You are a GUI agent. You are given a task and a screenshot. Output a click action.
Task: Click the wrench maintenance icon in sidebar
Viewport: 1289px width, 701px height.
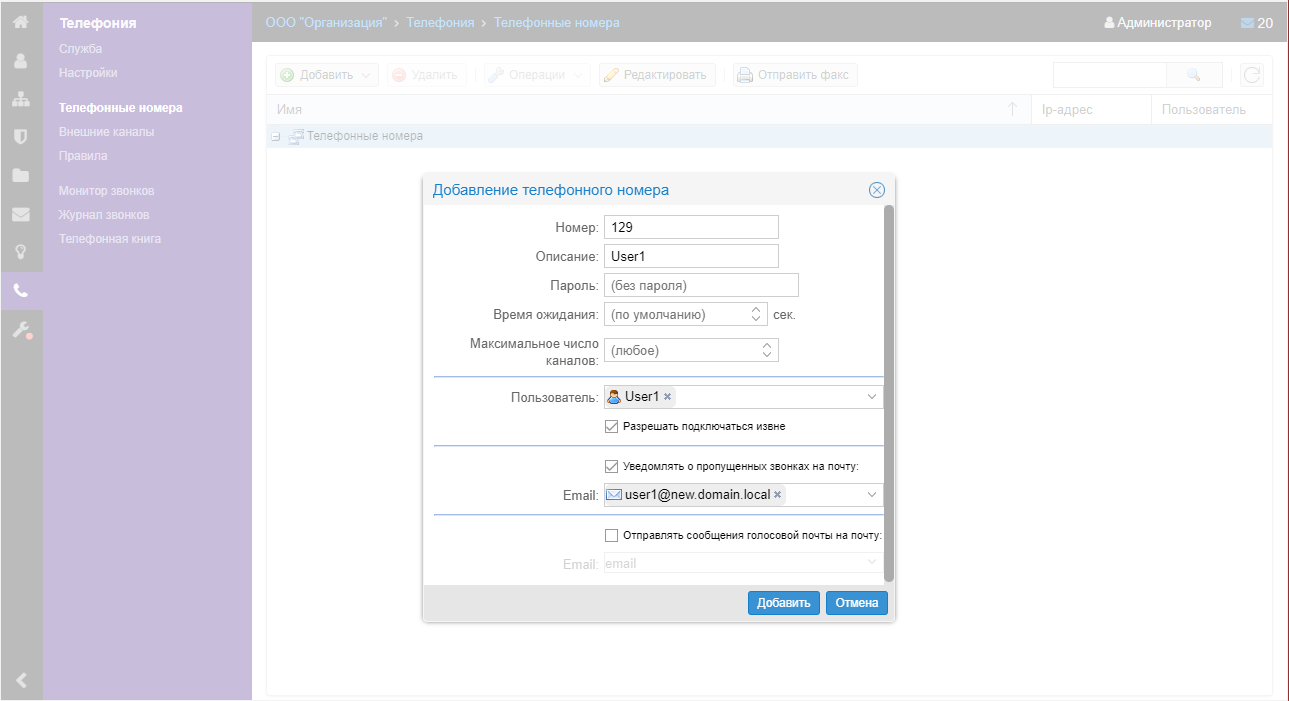(21, 330)
